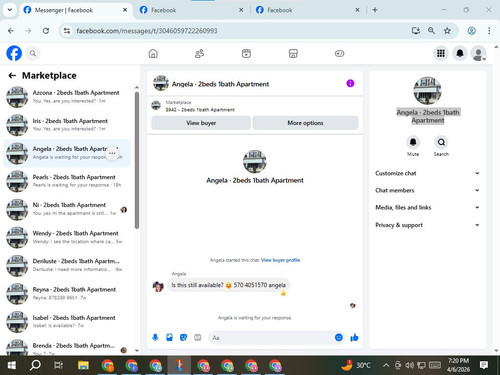Image resolution: width=500 pixels, height=375 pixels.
Task: Bookmark this page with the star
Action: [447, 31]
